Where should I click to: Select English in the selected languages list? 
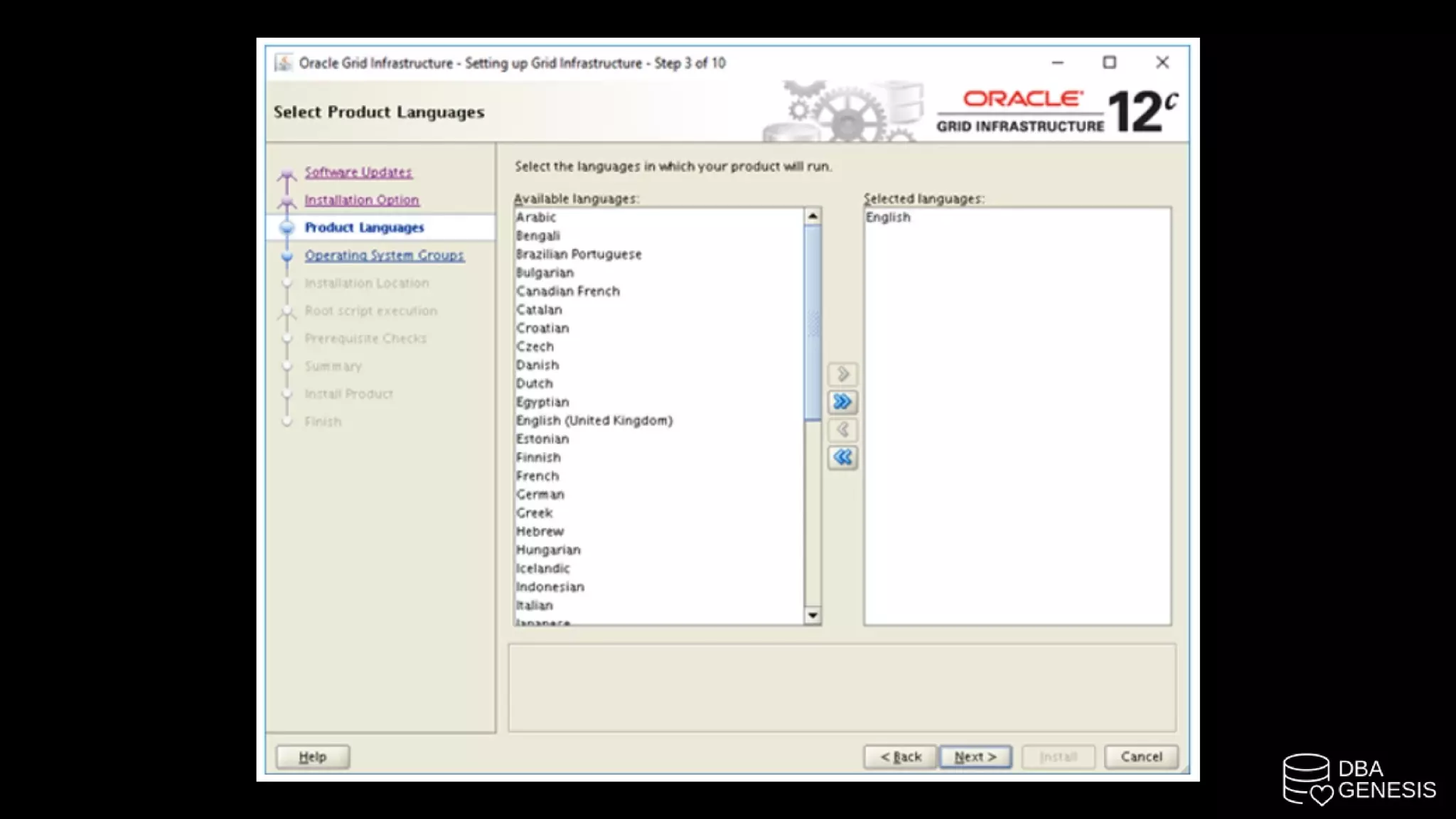pos(888,218)
